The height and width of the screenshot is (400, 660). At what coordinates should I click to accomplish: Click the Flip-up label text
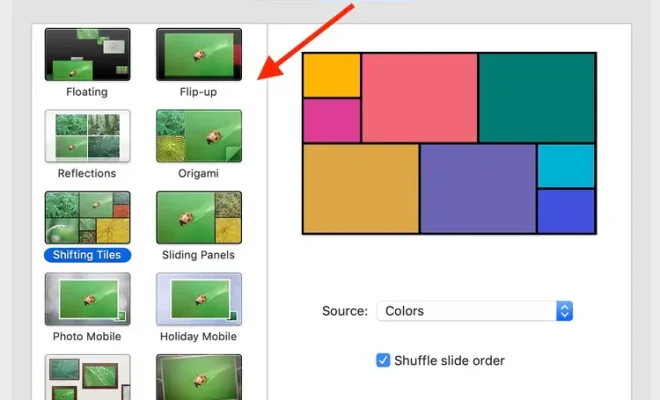198,92
